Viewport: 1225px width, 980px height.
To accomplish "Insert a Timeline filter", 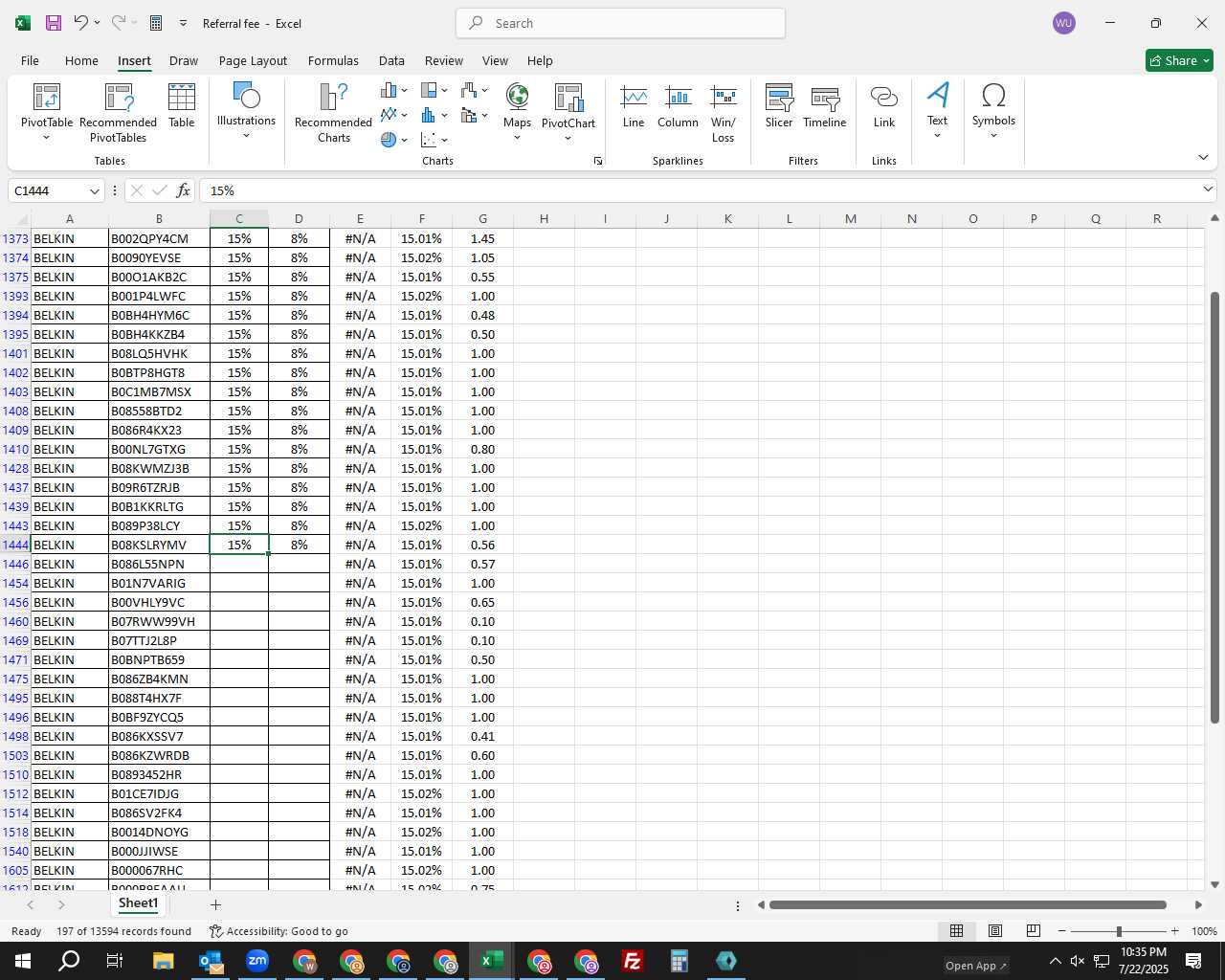I will point(825,107).
